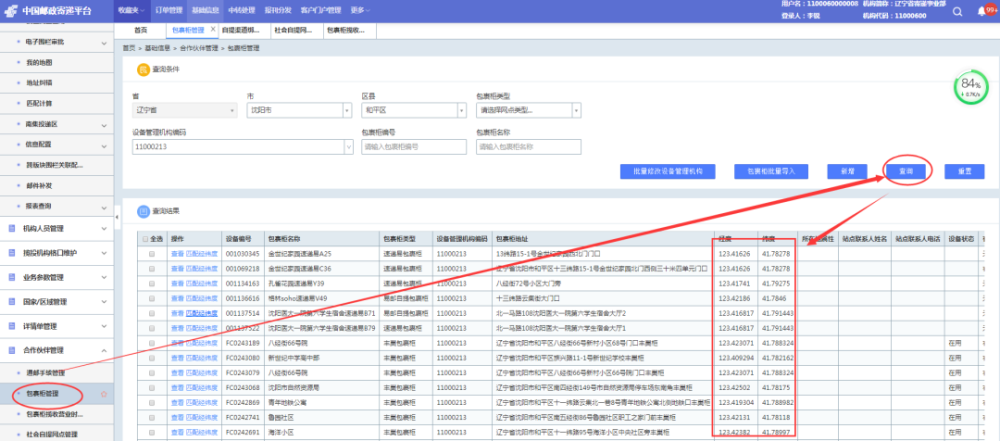Check the row for device FC0242869
Image resolution: width=1000 pixels, height=441 pixels.
click(x=152, y=403)
